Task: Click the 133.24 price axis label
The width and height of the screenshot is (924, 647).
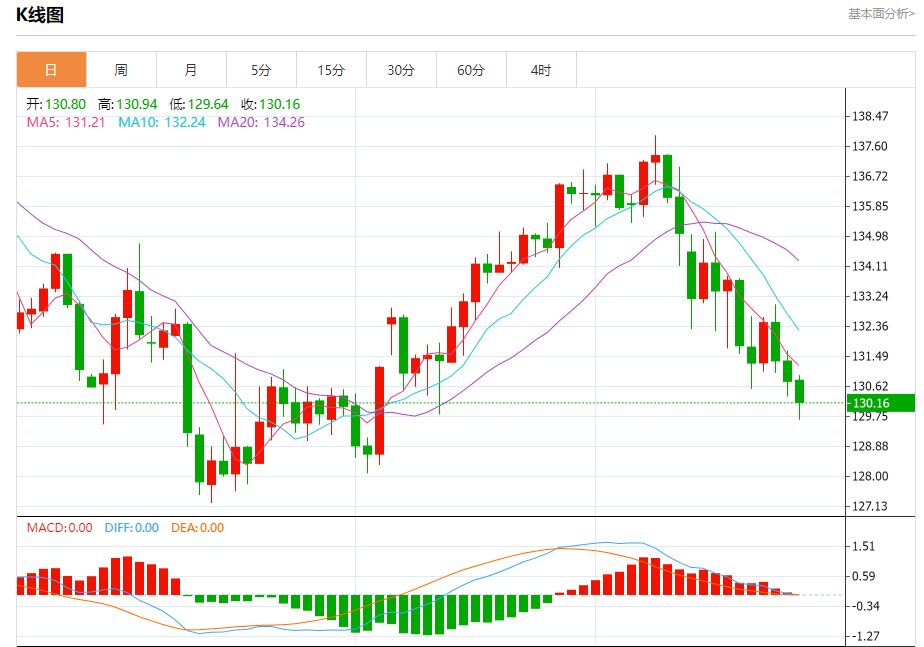Action: 870,296
